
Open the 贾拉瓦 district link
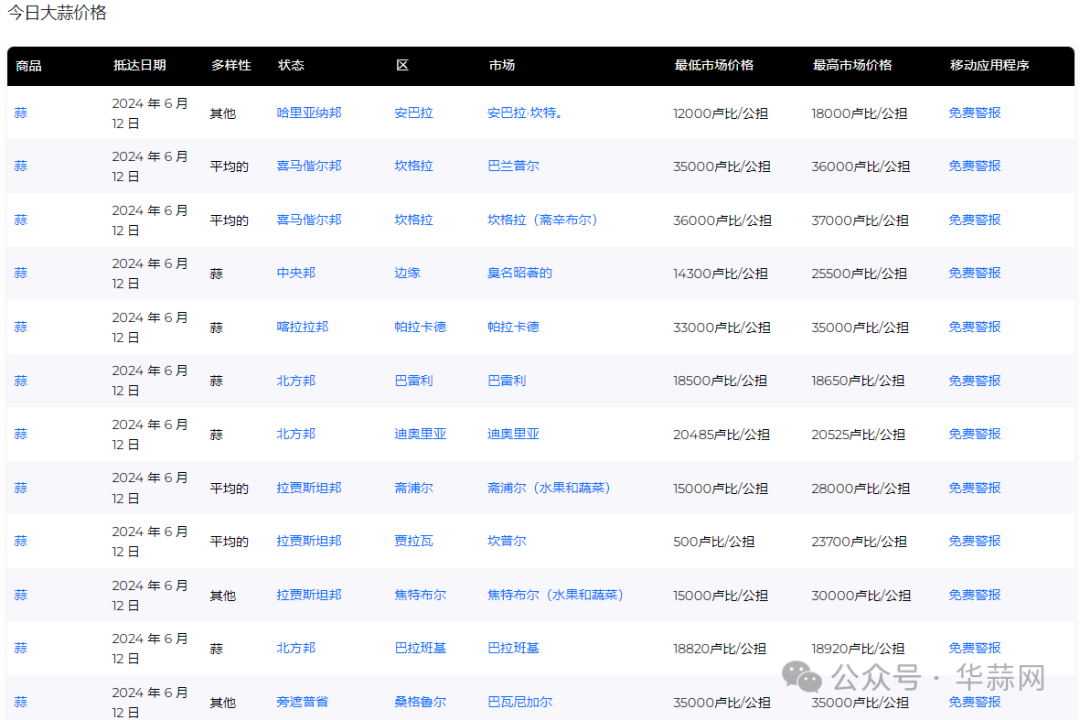[x=413, y=540]
